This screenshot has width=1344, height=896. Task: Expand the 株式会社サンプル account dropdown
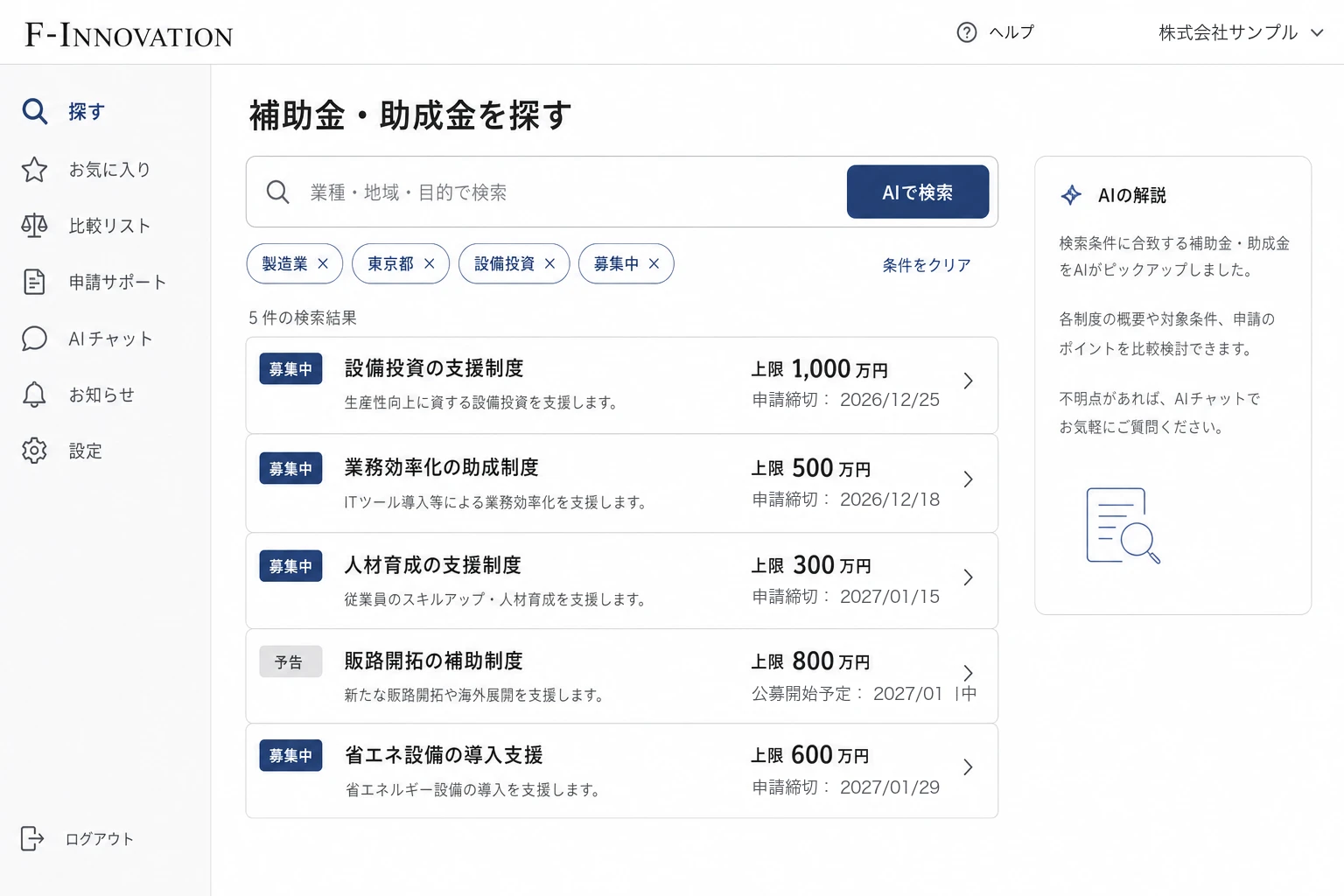(x=1317, y=33)
